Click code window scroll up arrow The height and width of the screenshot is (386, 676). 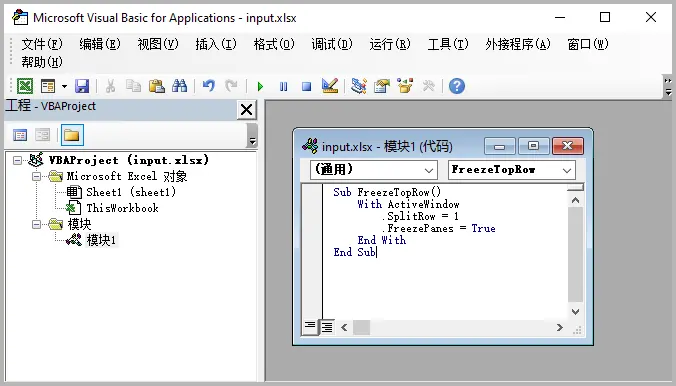[x=575, y=200]
